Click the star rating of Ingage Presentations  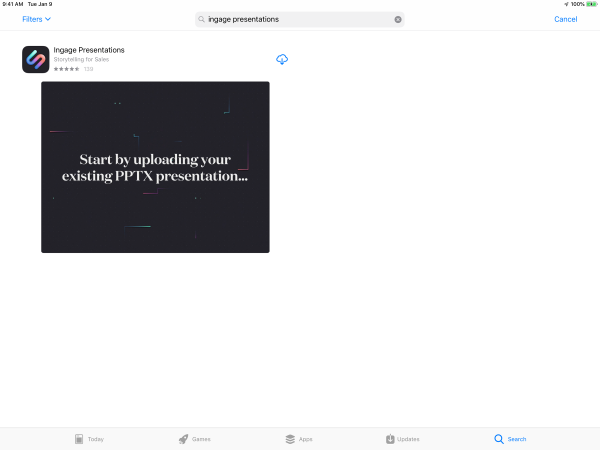point(67,69)
